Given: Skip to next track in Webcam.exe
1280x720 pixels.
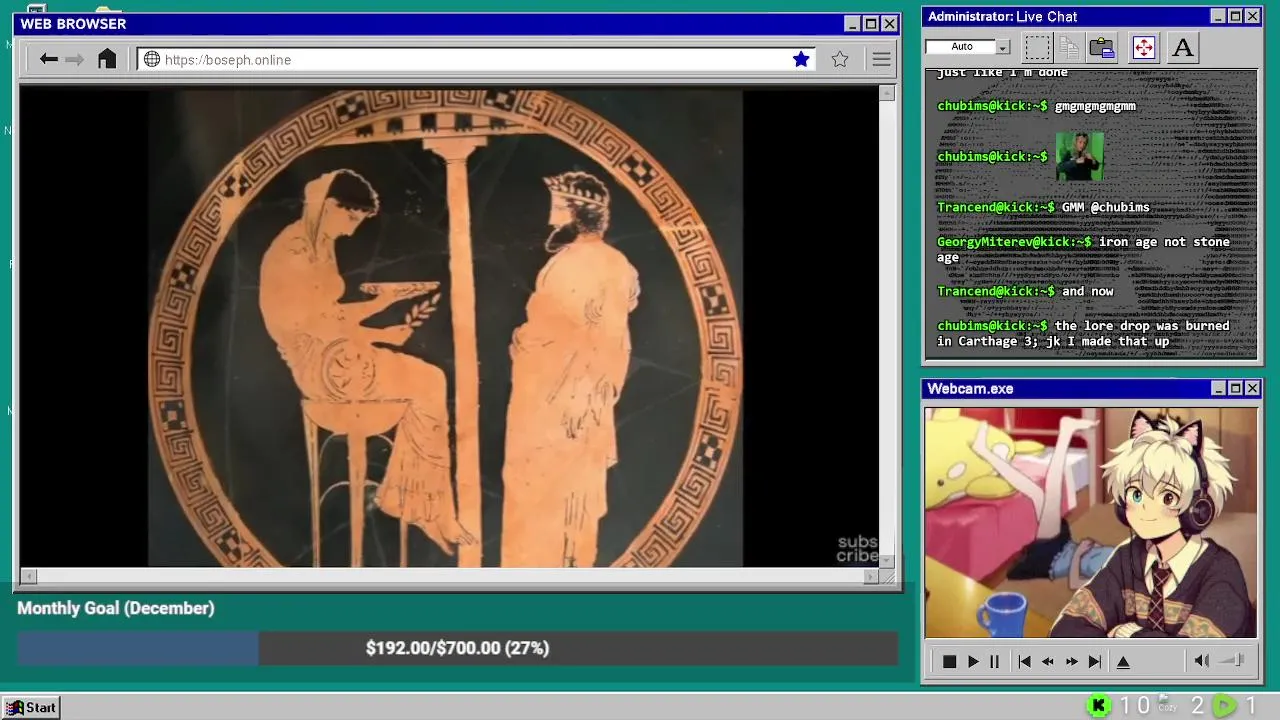Looking at the screenshot, I should pos(1095,661).
